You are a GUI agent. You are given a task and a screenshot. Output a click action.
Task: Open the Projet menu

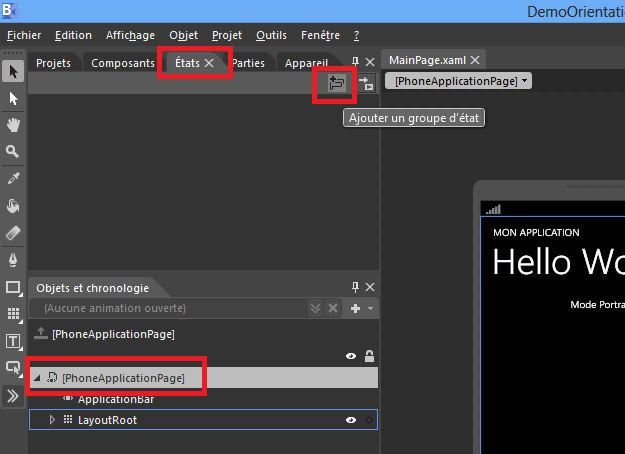pos(227,35)
